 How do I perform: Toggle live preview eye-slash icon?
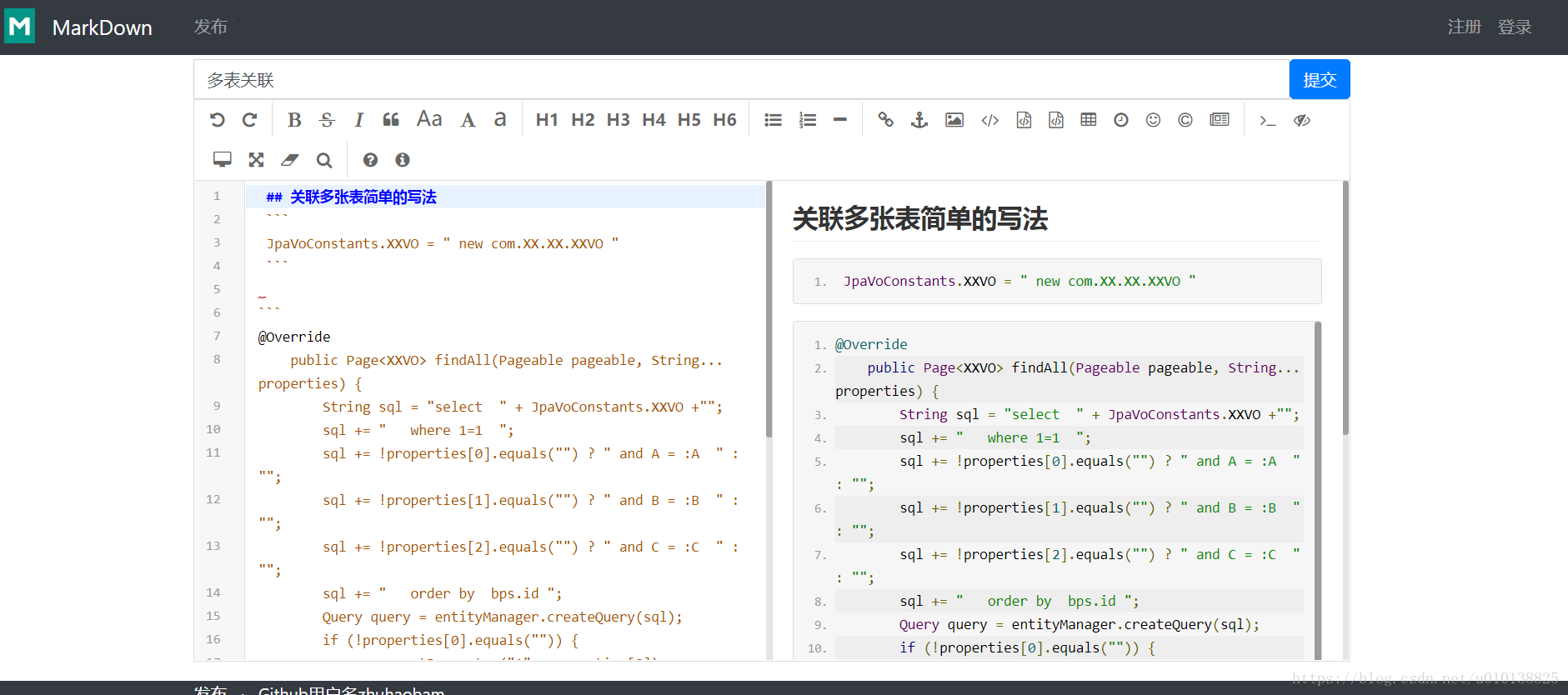tap(1302, 120)
